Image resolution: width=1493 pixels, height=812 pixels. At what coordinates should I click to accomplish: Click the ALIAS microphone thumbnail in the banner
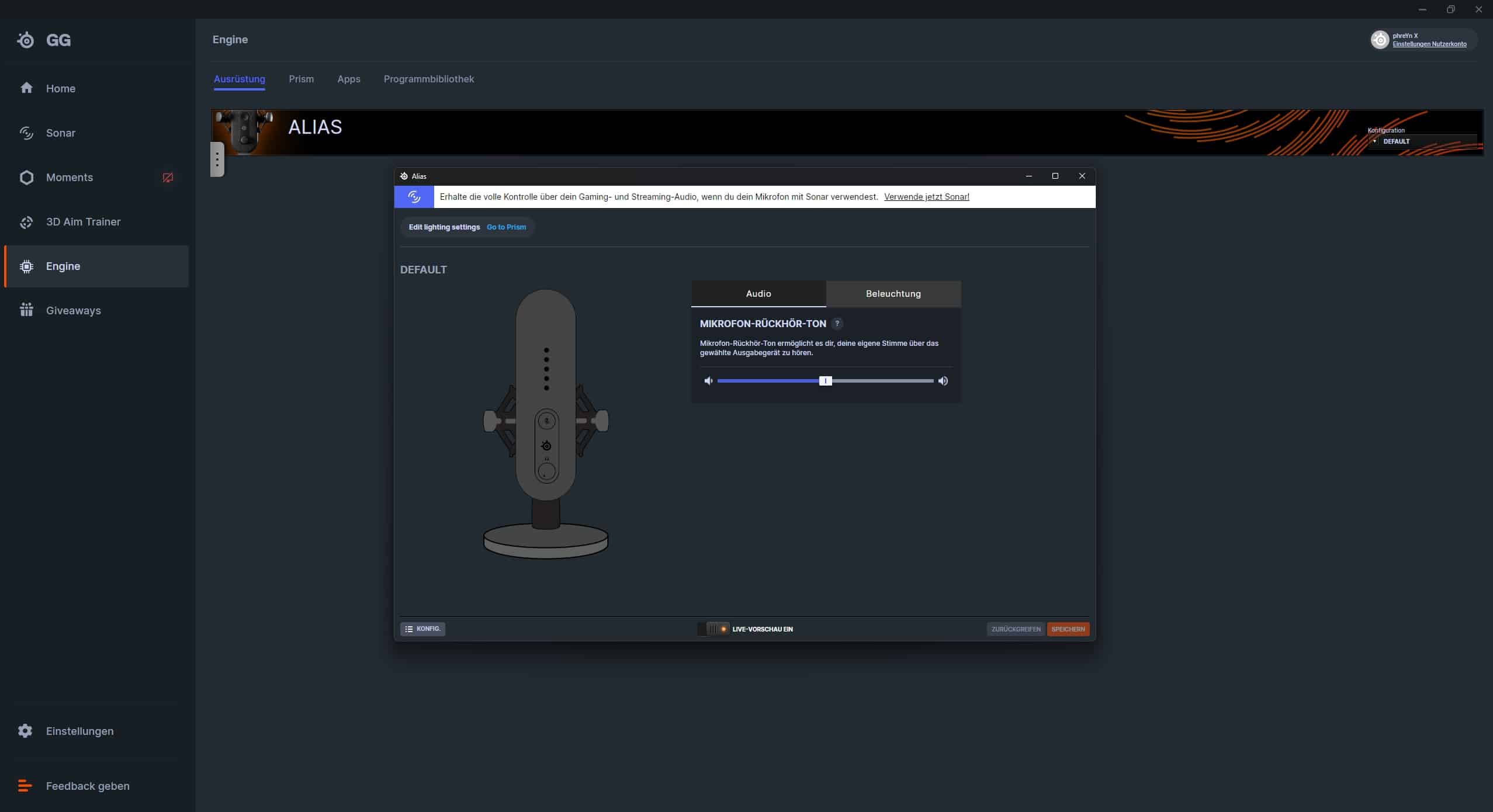coord(244,132)
